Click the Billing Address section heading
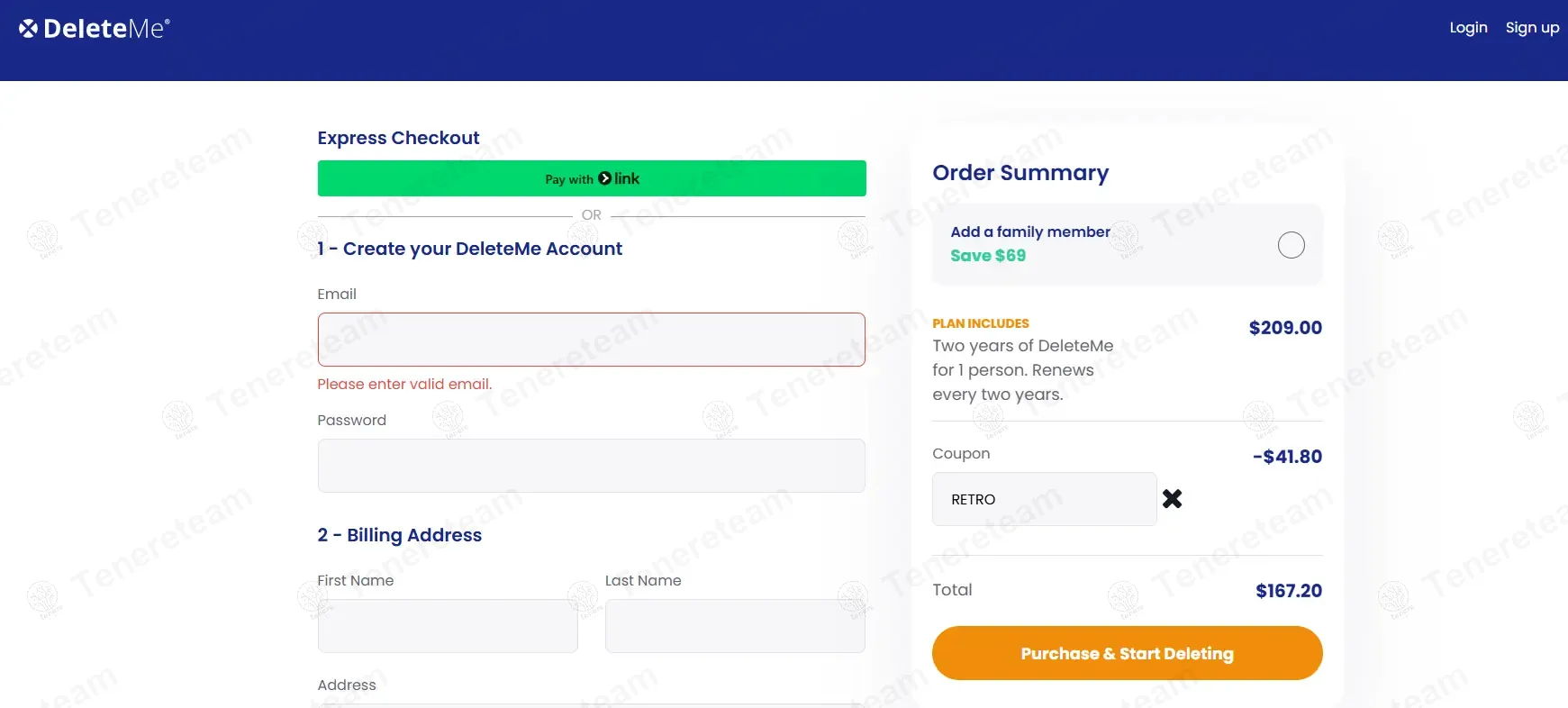 click(400, 535)
